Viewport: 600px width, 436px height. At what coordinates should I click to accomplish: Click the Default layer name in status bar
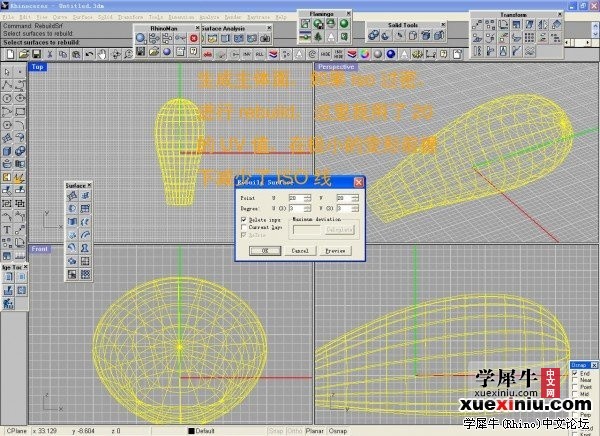point(205,431)
